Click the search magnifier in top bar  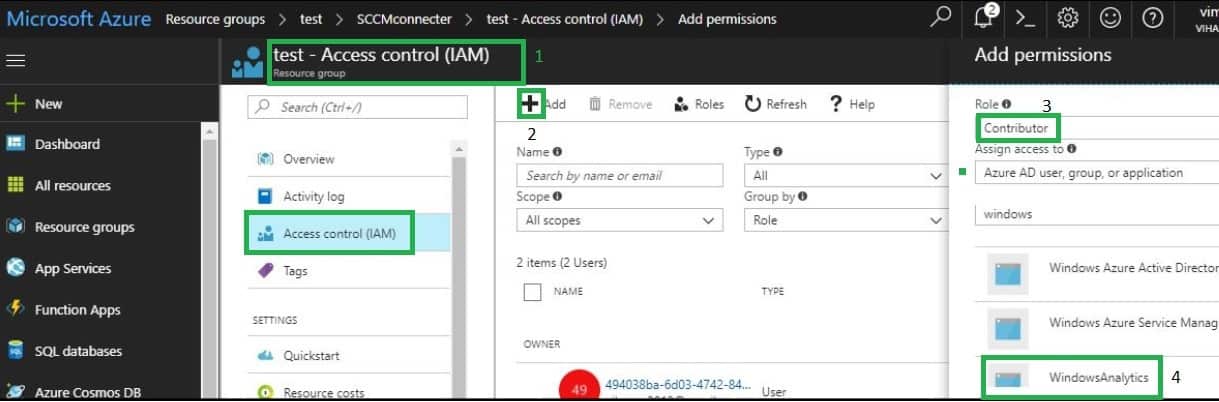click(x=941, y=18)
